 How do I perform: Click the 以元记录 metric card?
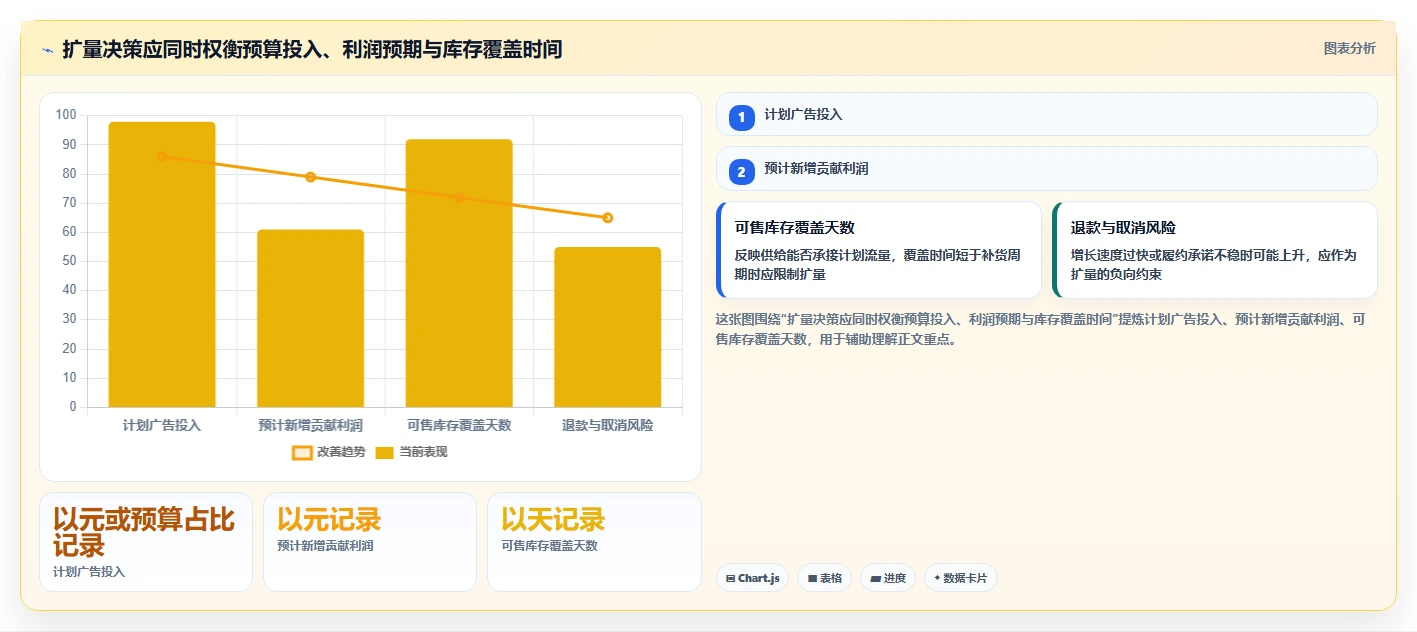[370, 542]
